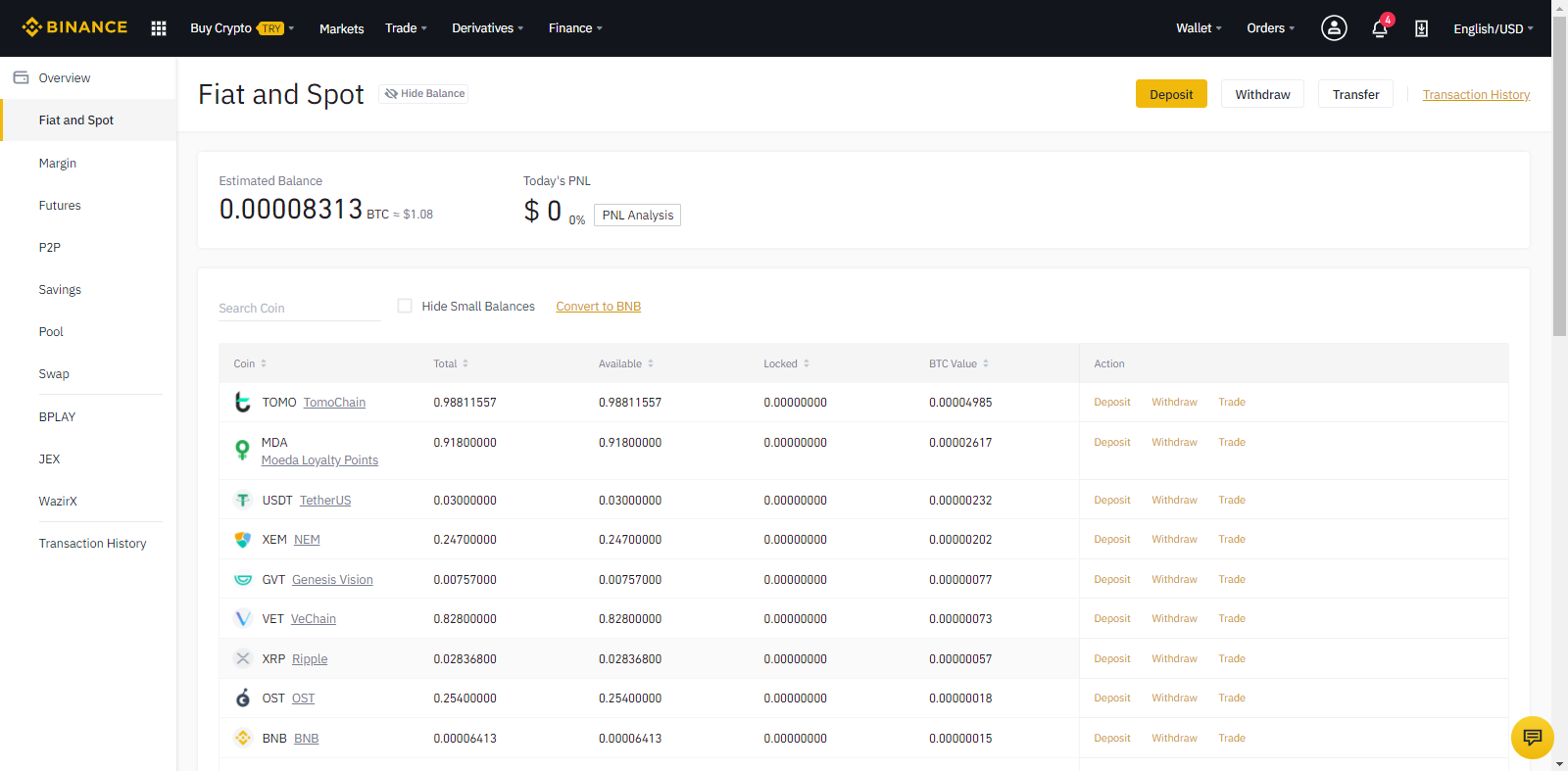Expand the Derivatives dropdown menu
The height and width of the screenshot is (771, 1568).
(487, 28)
